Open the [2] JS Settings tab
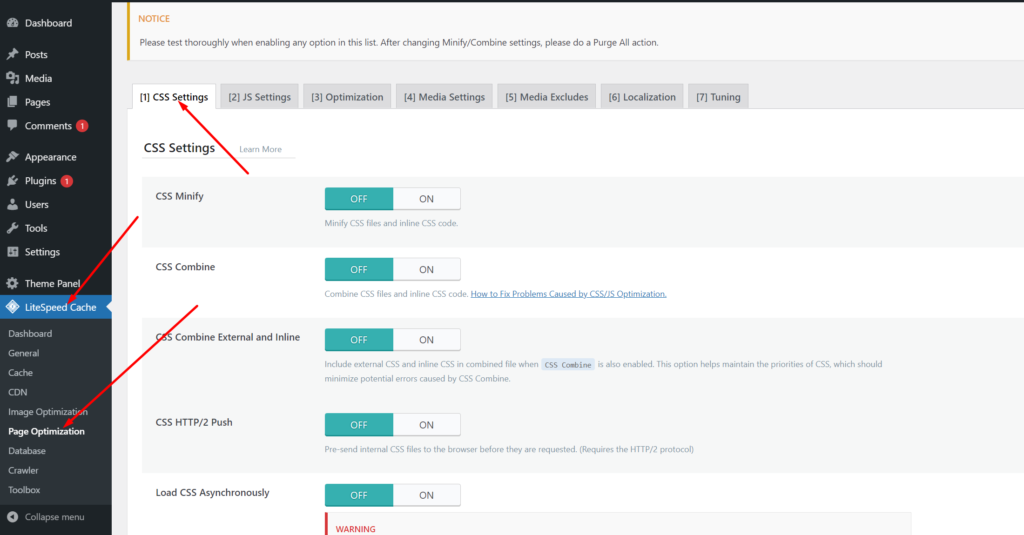Image resolution: width=1024 pixels, height=535 pixels. 259,97
